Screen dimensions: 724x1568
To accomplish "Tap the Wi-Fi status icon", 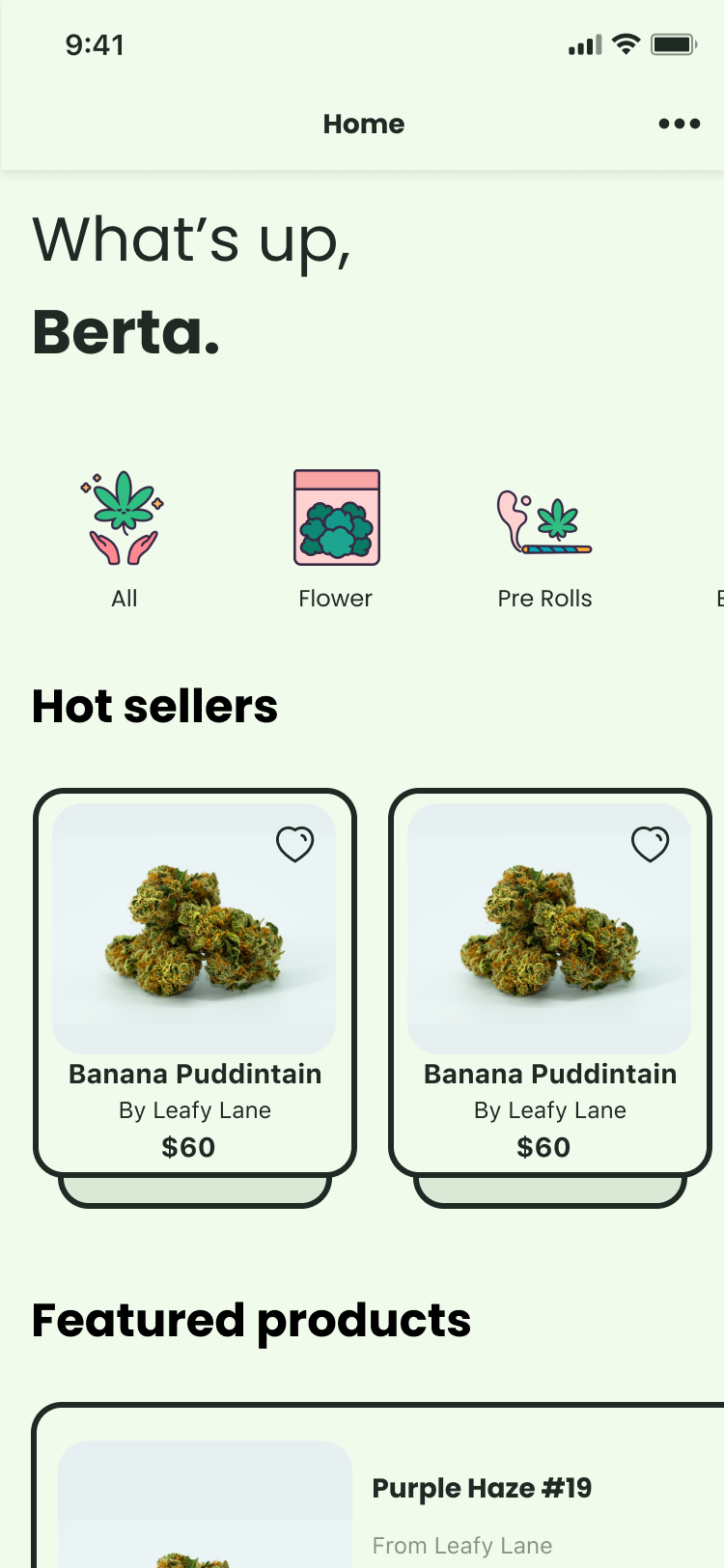I will point(627,44).
